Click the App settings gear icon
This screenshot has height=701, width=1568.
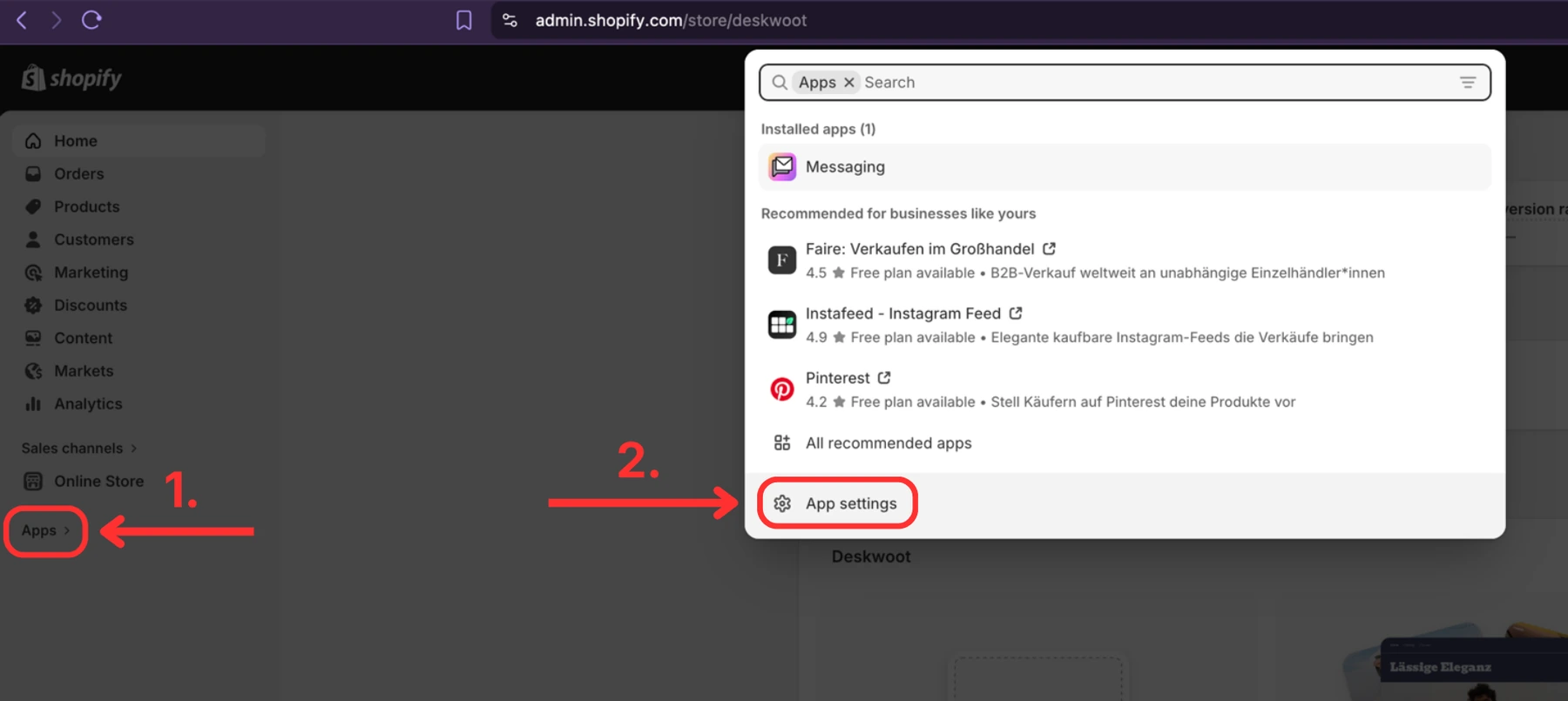782,504
